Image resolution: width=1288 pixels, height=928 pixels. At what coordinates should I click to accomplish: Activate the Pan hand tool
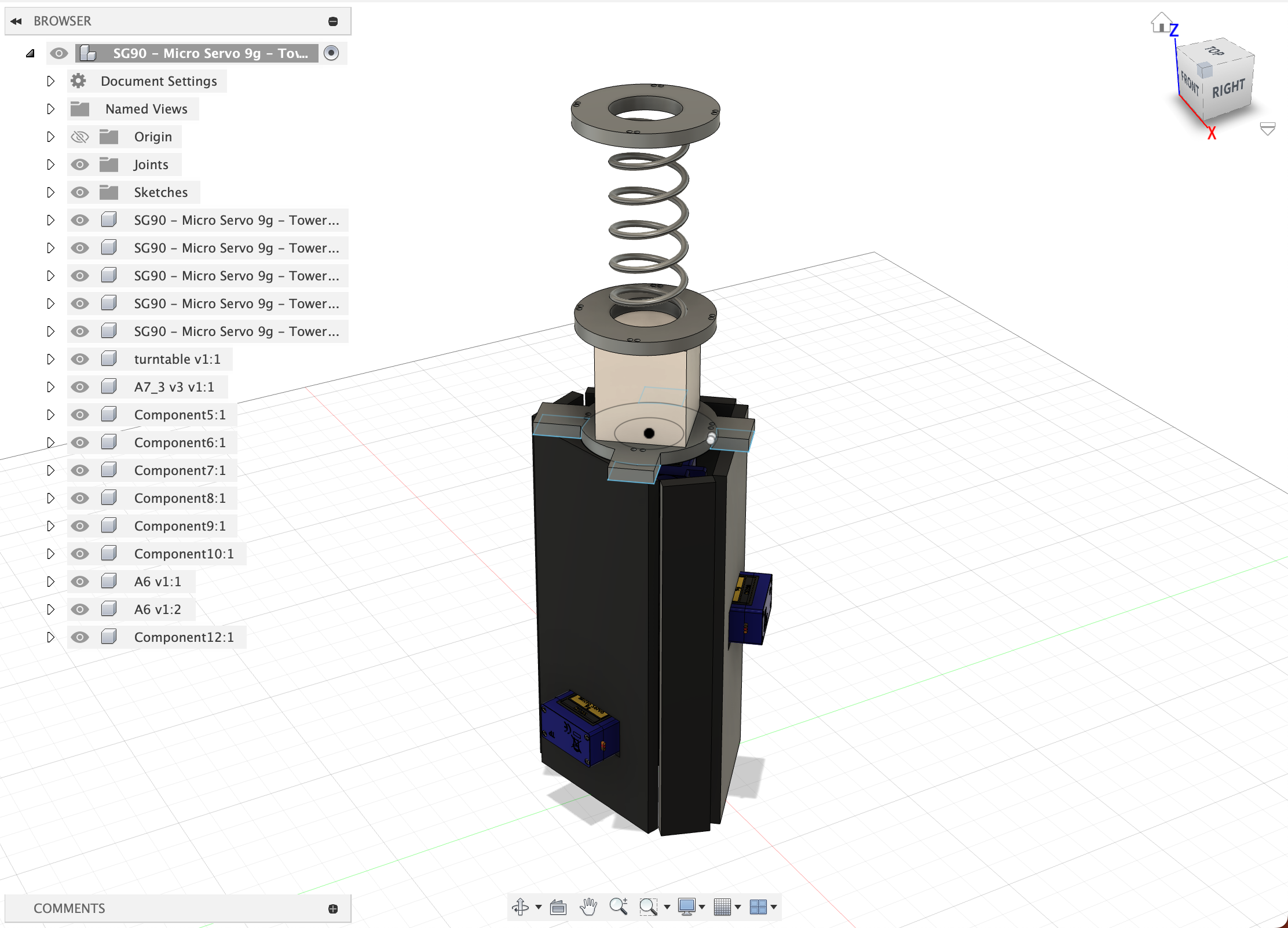[x=588, y=907]
